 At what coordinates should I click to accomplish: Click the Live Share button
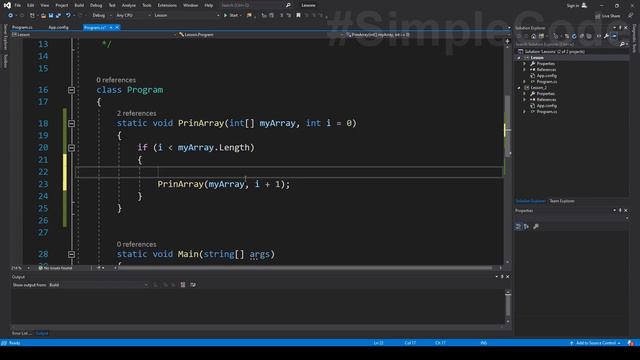[x=608, y=16]
